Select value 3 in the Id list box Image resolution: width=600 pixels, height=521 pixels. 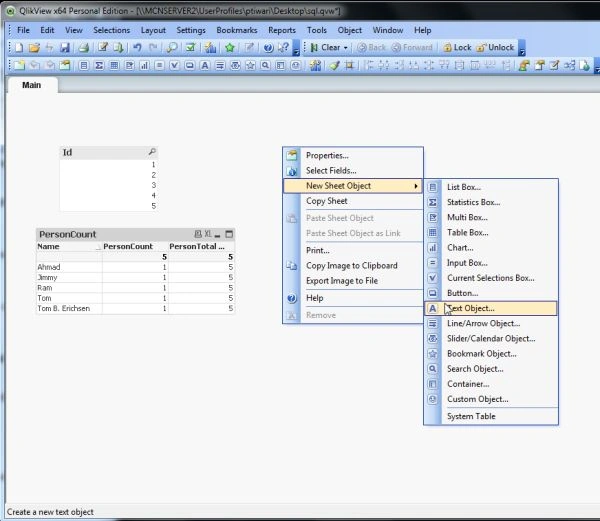109,185
